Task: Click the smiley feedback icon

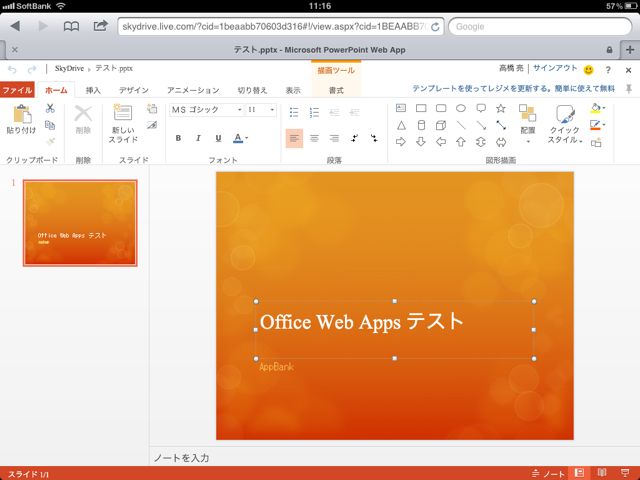Action: coord(588,70)
